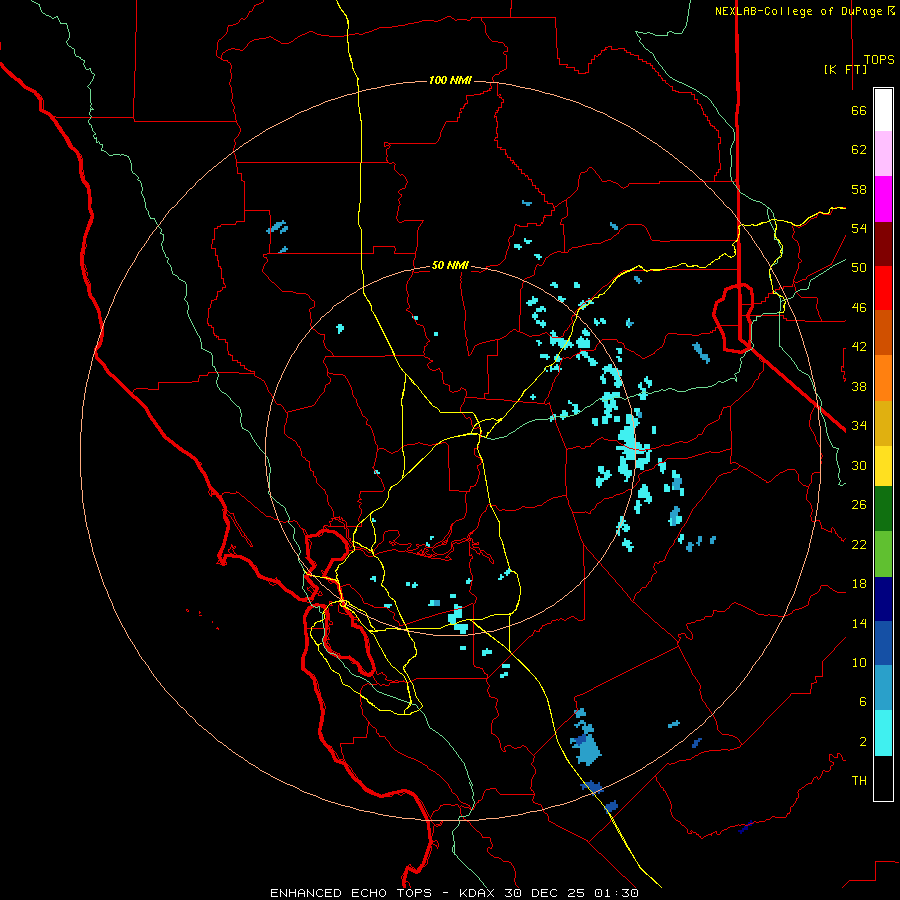900x900 pixels.
Task: Click the 2 value on the legend
Action: pyautogui.click(x=863, y=741)
